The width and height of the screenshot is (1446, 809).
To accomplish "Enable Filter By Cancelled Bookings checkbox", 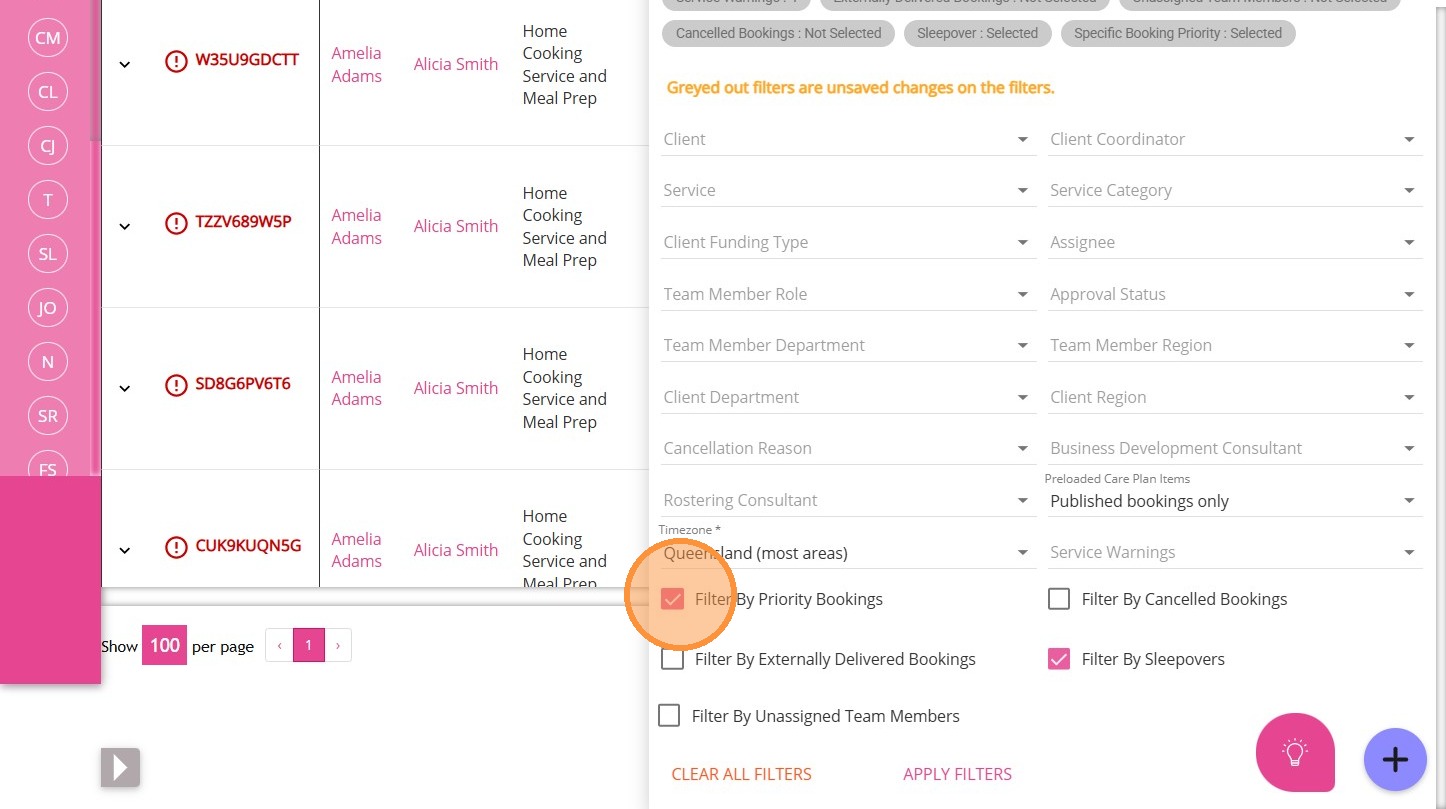I will (1059, 599).
